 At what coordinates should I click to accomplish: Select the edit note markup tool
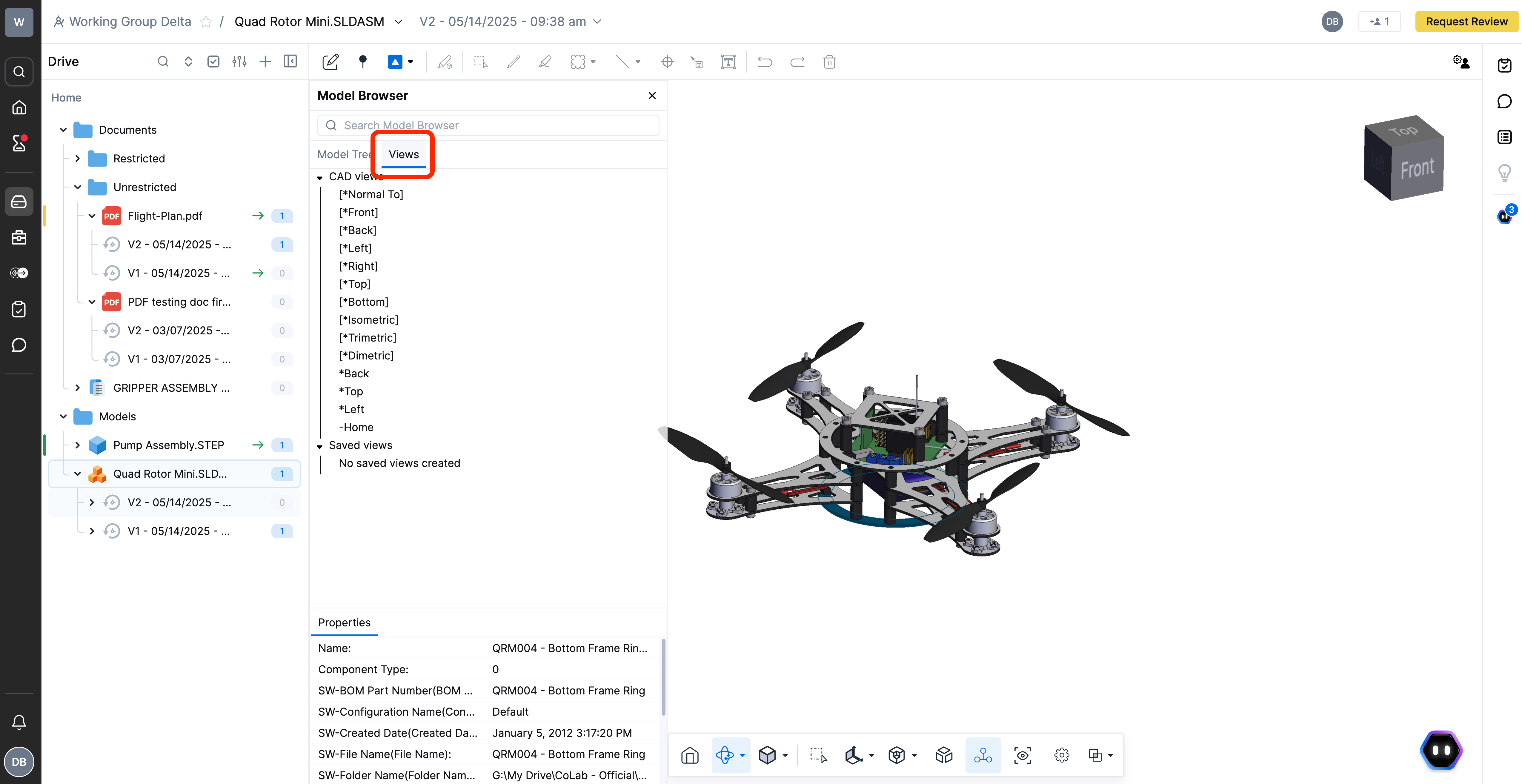(x=330, y=62)
